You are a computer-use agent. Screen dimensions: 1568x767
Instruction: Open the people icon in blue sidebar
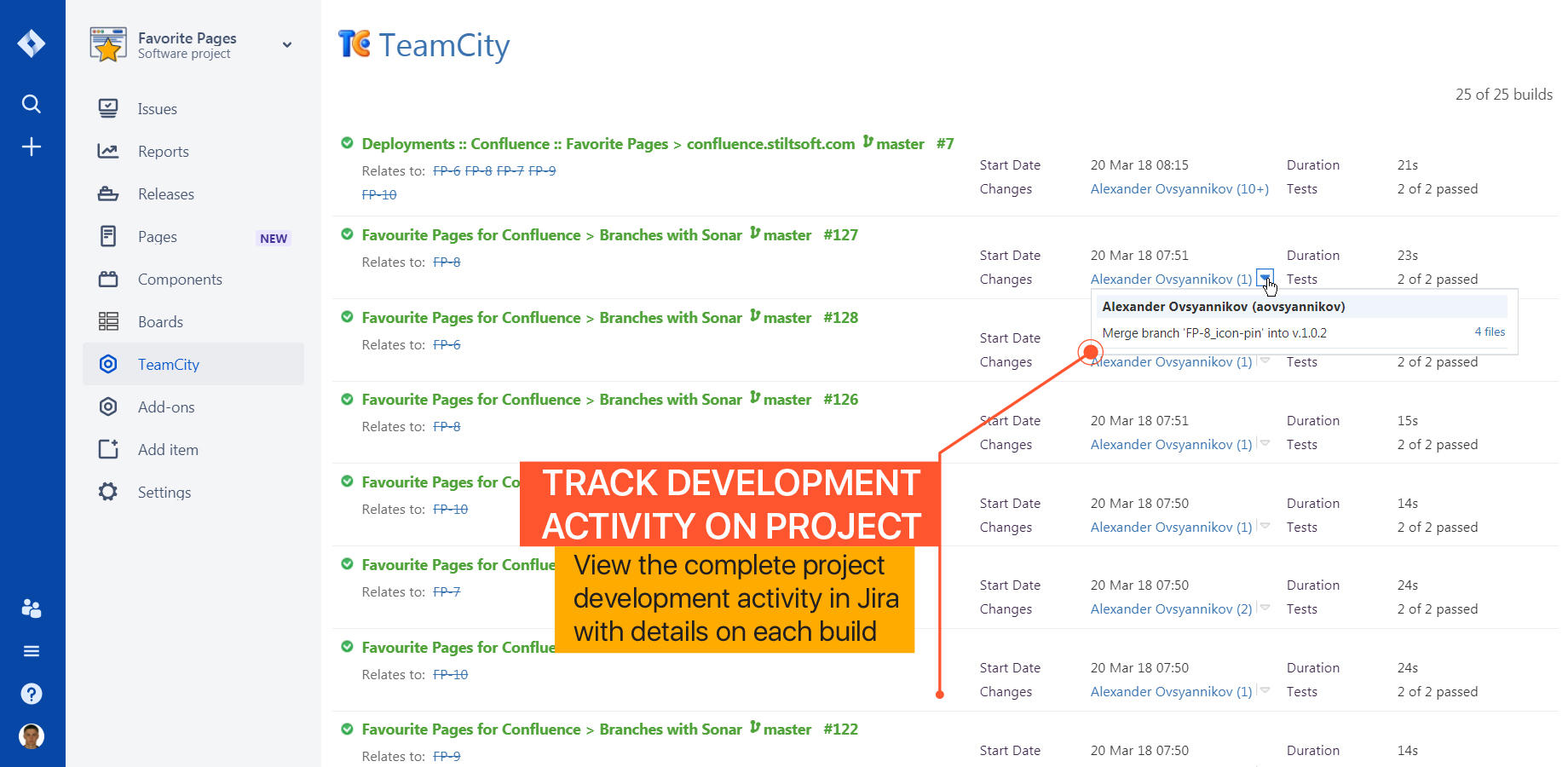32,608
